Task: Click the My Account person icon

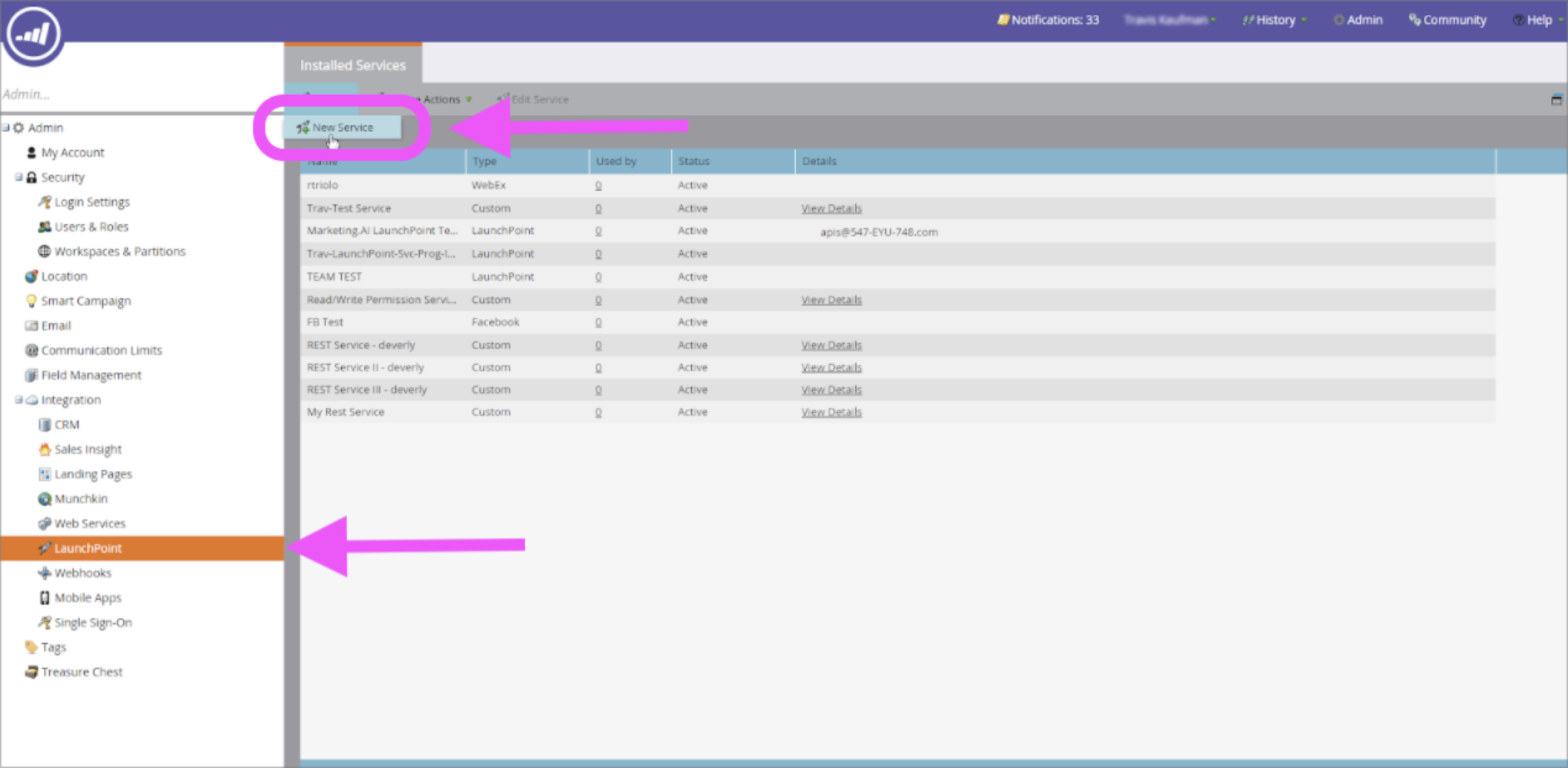Action: click(31, 152)
